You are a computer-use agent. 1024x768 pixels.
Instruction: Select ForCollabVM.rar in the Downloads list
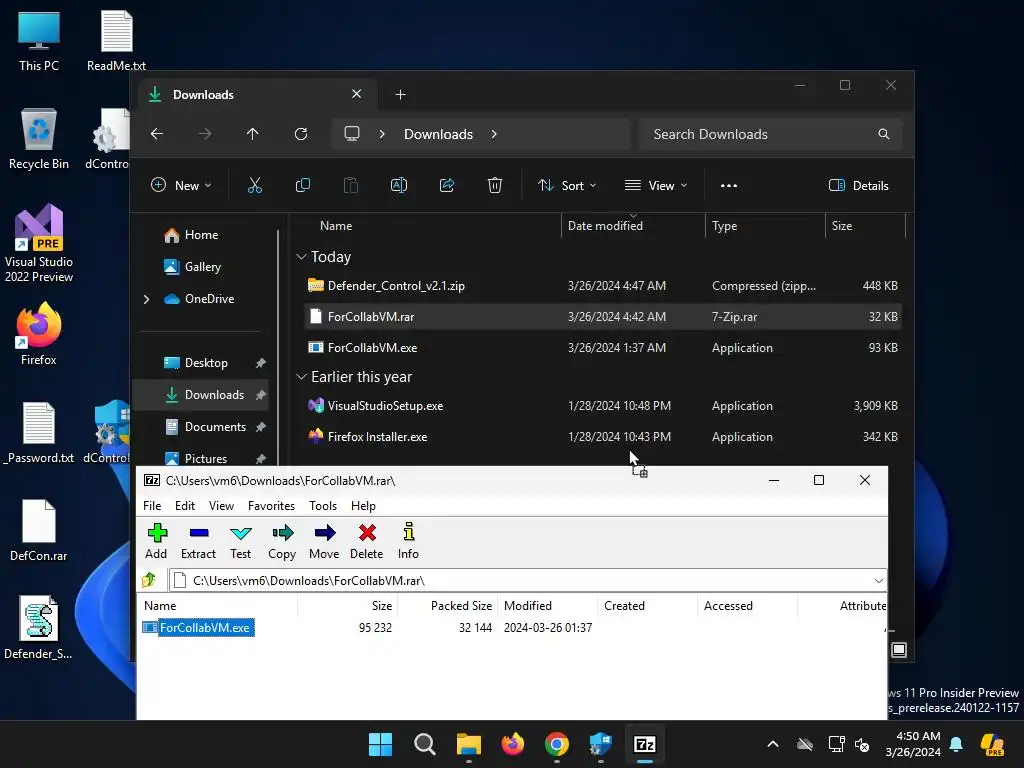click(603, 317)
